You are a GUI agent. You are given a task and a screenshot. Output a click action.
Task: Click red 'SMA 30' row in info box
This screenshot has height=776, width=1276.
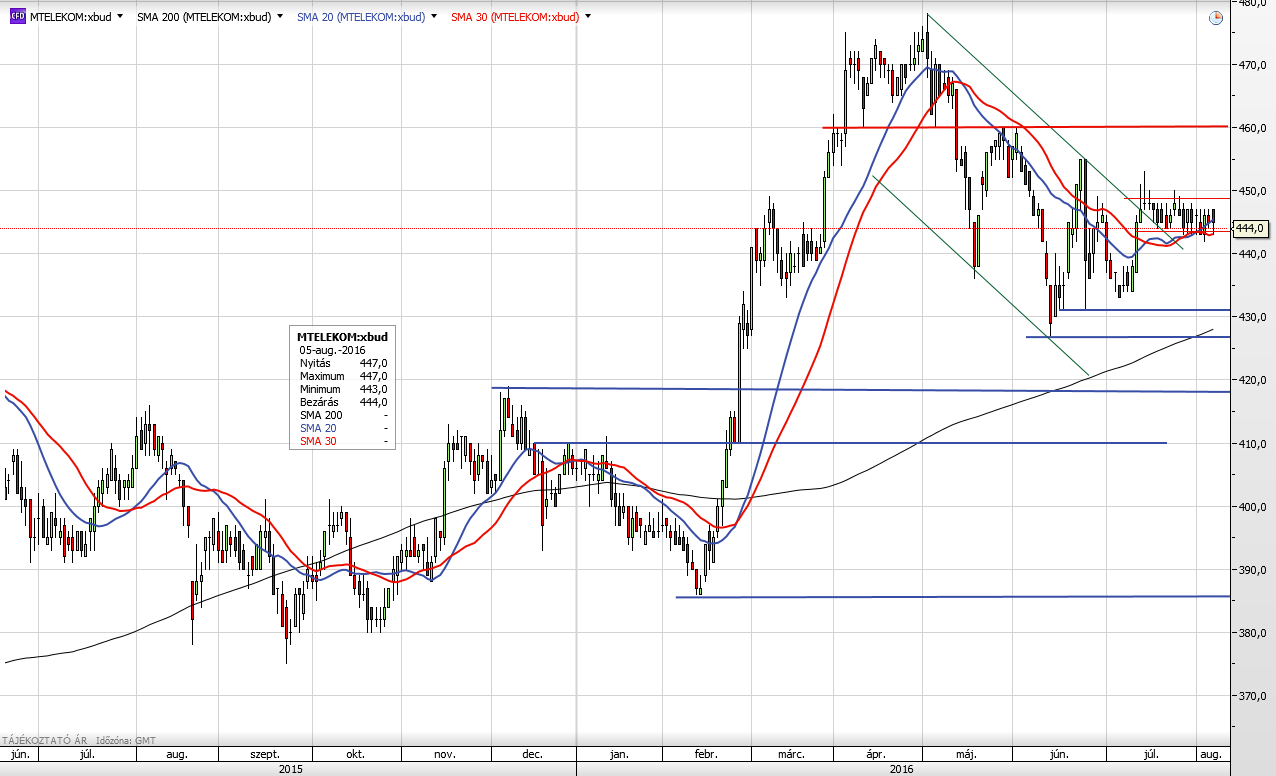tap(343, 441)
